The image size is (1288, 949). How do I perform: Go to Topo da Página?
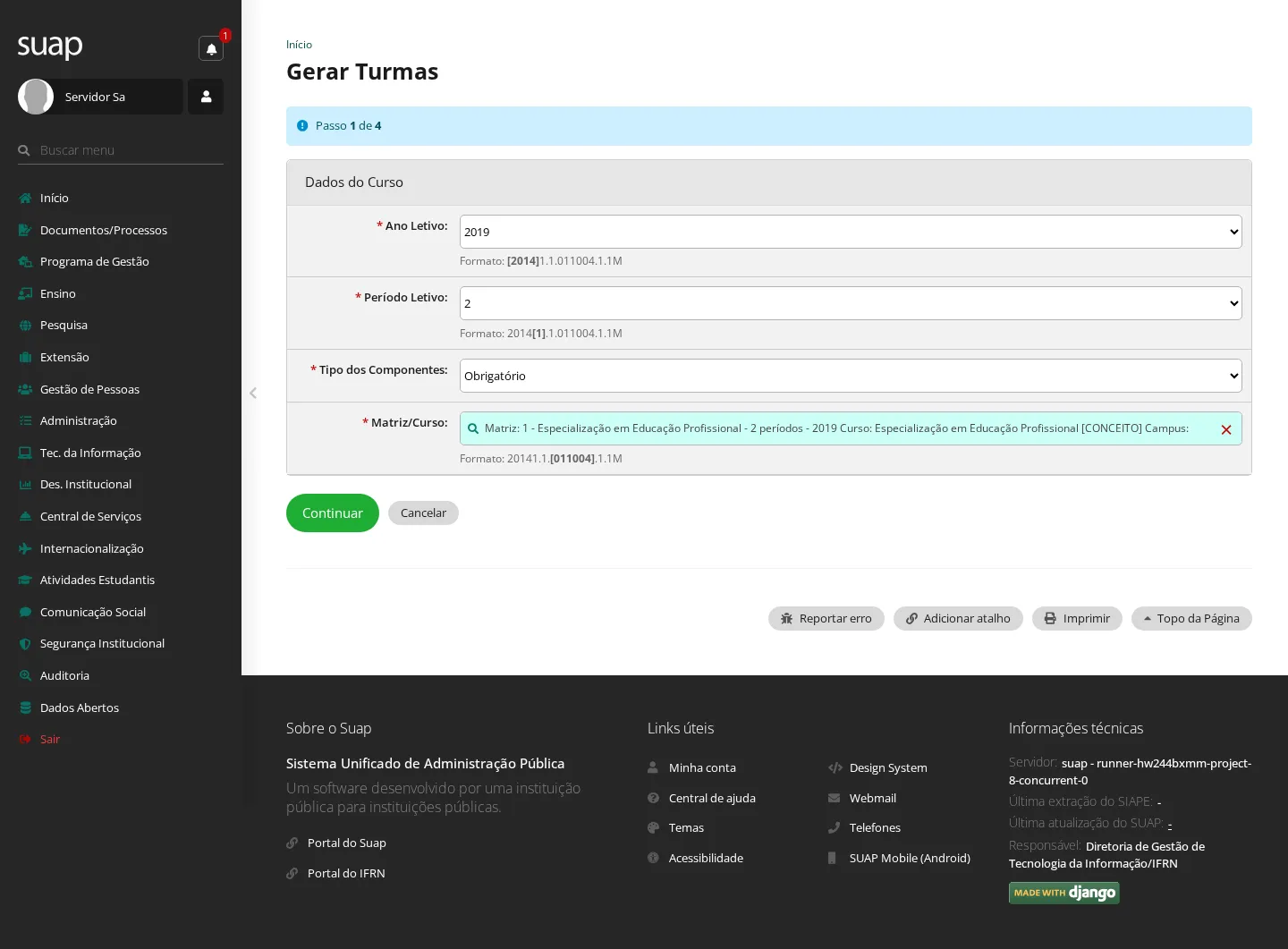click(1191, 618)
